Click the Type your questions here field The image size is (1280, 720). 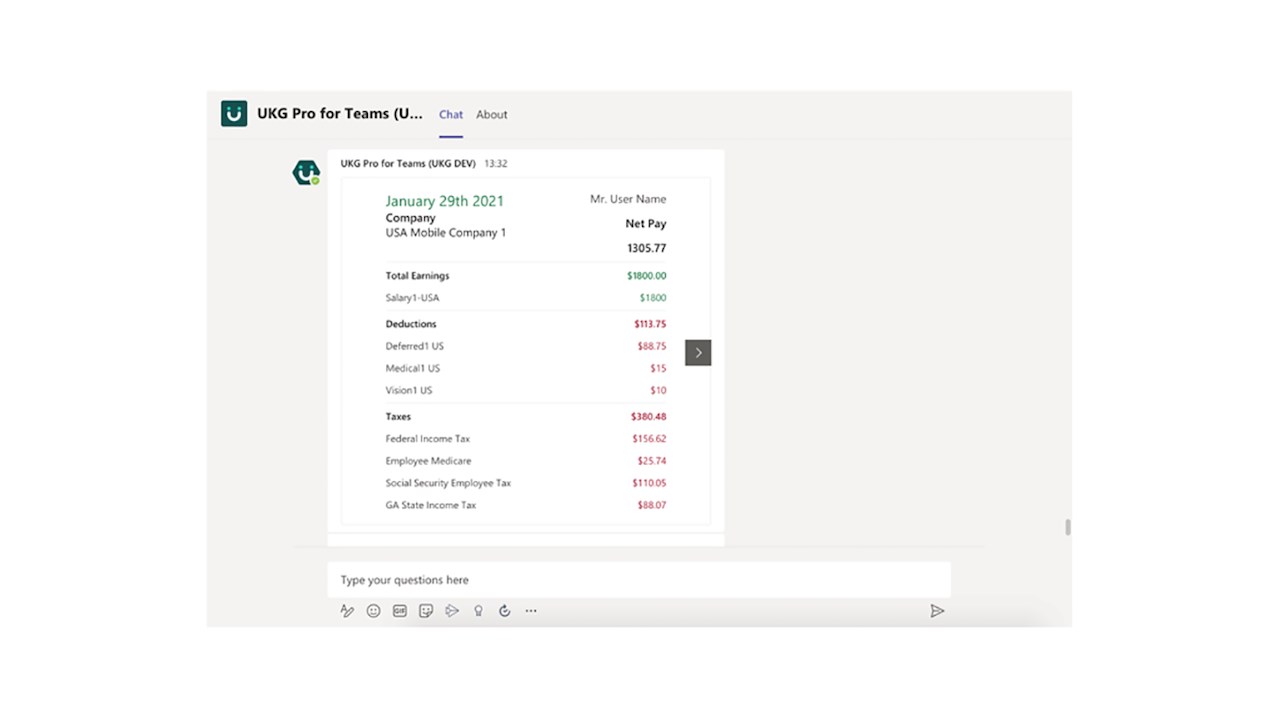639,580
